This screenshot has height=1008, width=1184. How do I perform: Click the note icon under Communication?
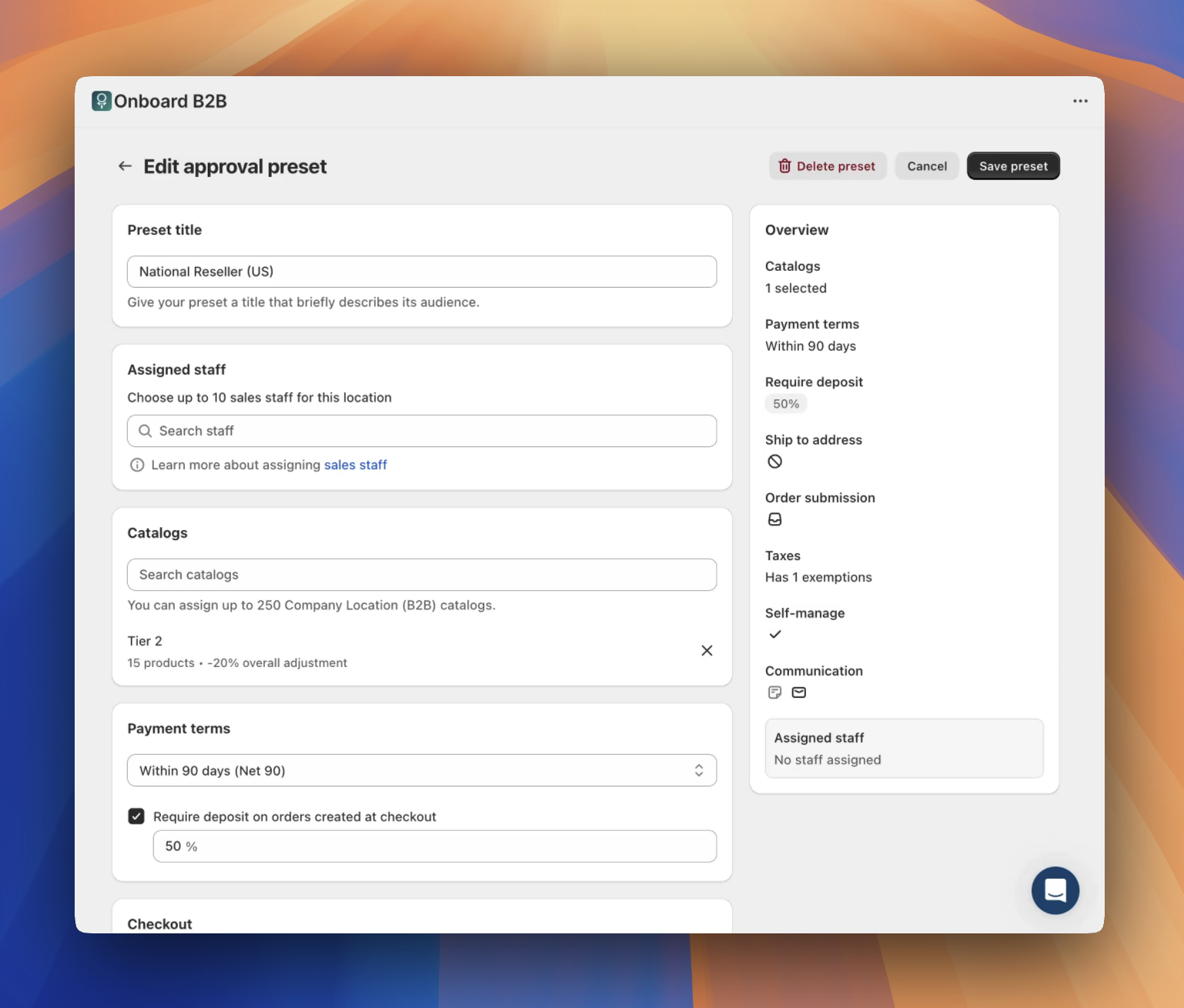point(774,693)
